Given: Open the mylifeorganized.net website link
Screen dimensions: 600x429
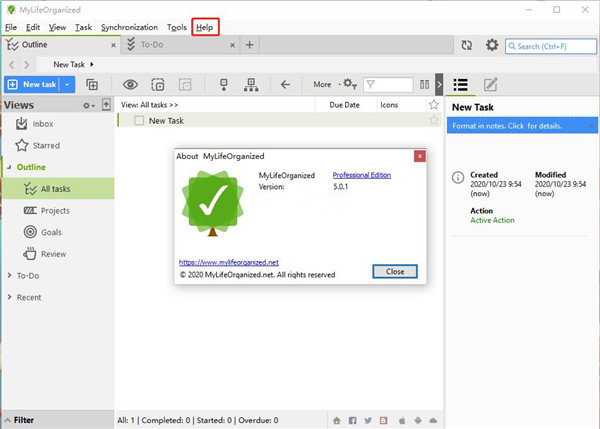Looking at the screenshot, I should 229,262.
